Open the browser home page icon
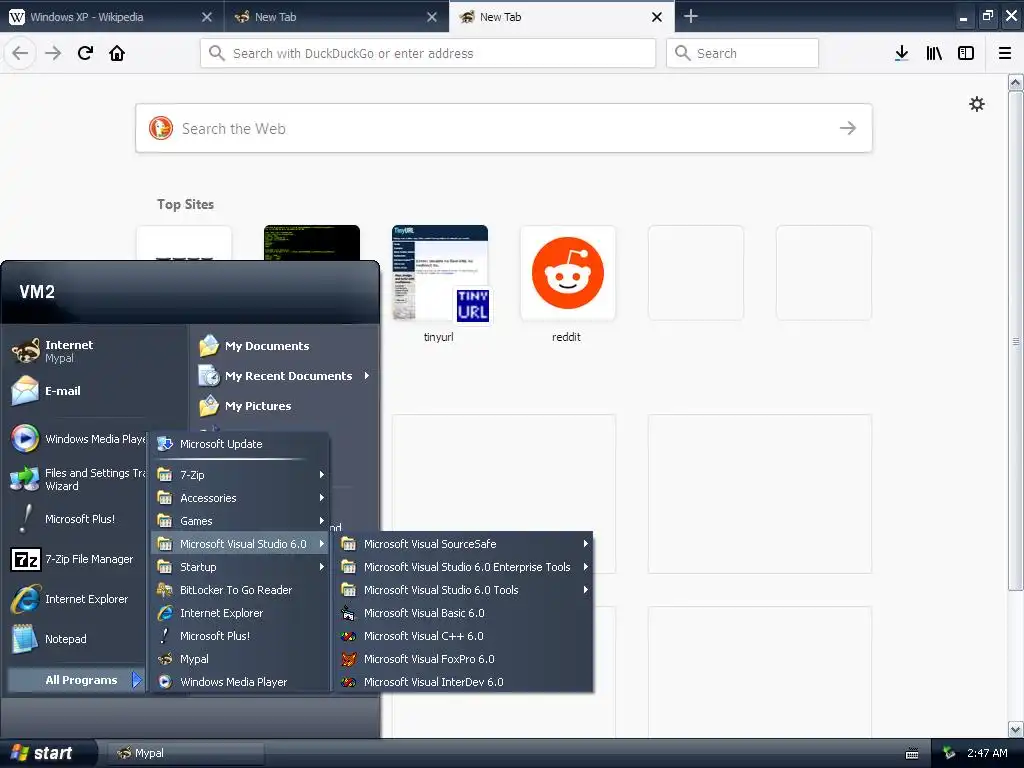This screenshot has height=768, width=1024. pyautogui.click(x=117, y=53)
